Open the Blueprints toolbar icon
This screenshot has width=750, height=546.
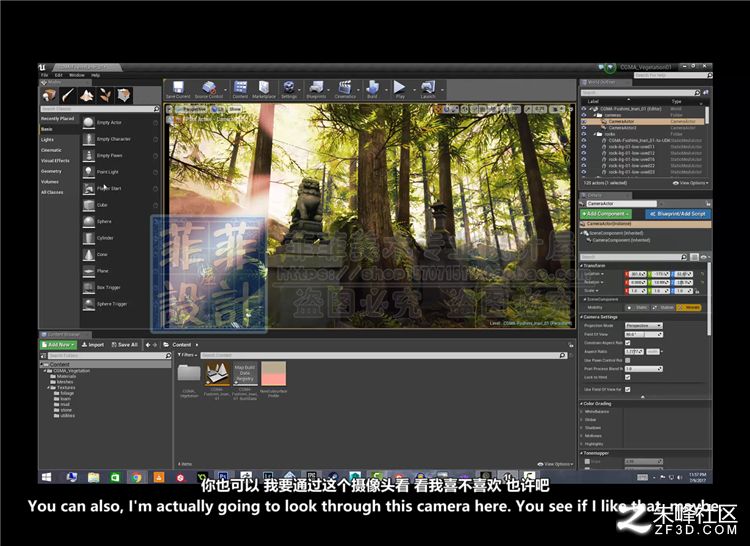[316, 89]
